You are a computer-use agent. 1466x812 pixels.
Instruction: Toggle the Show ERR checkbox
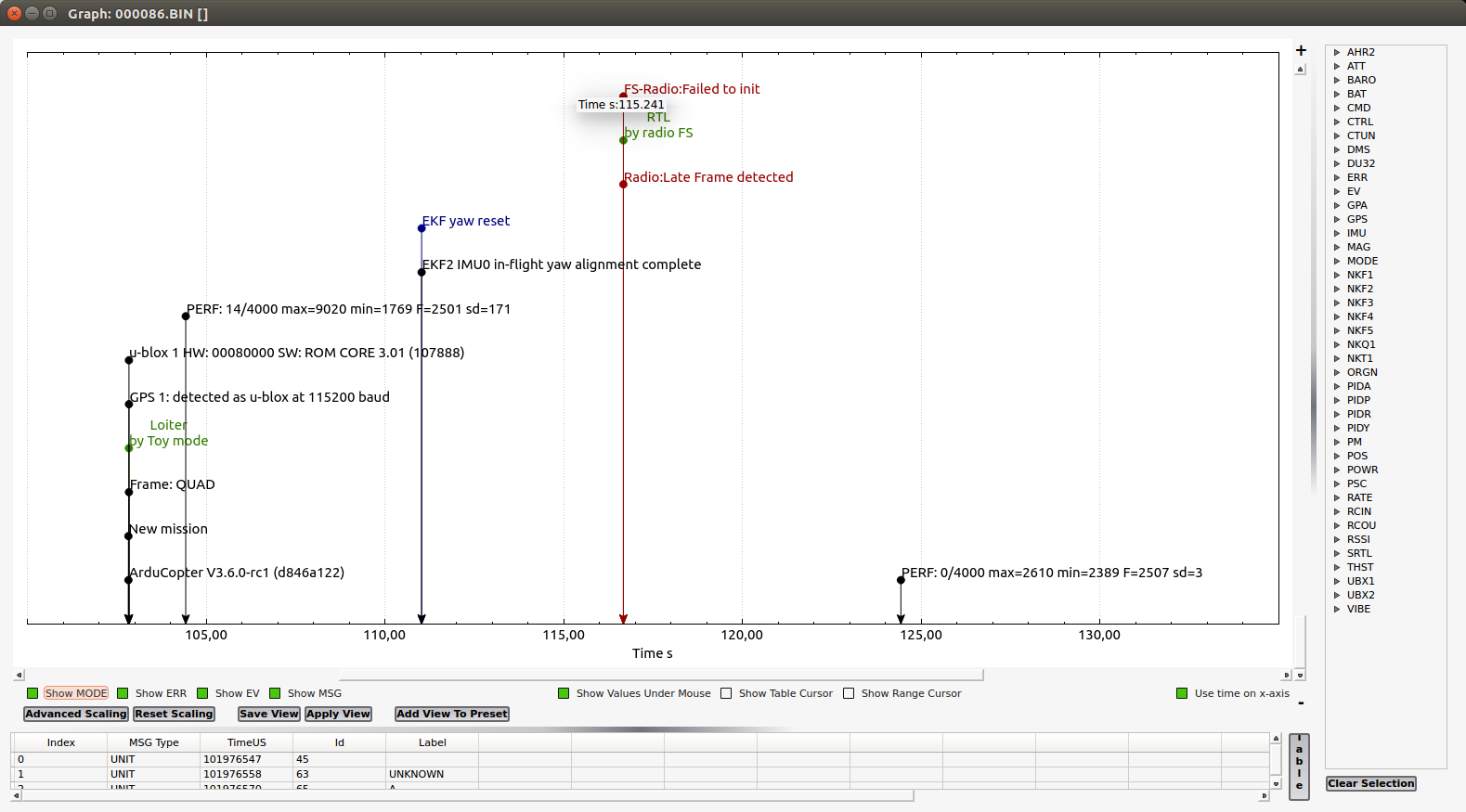click(x=123, y=693)
